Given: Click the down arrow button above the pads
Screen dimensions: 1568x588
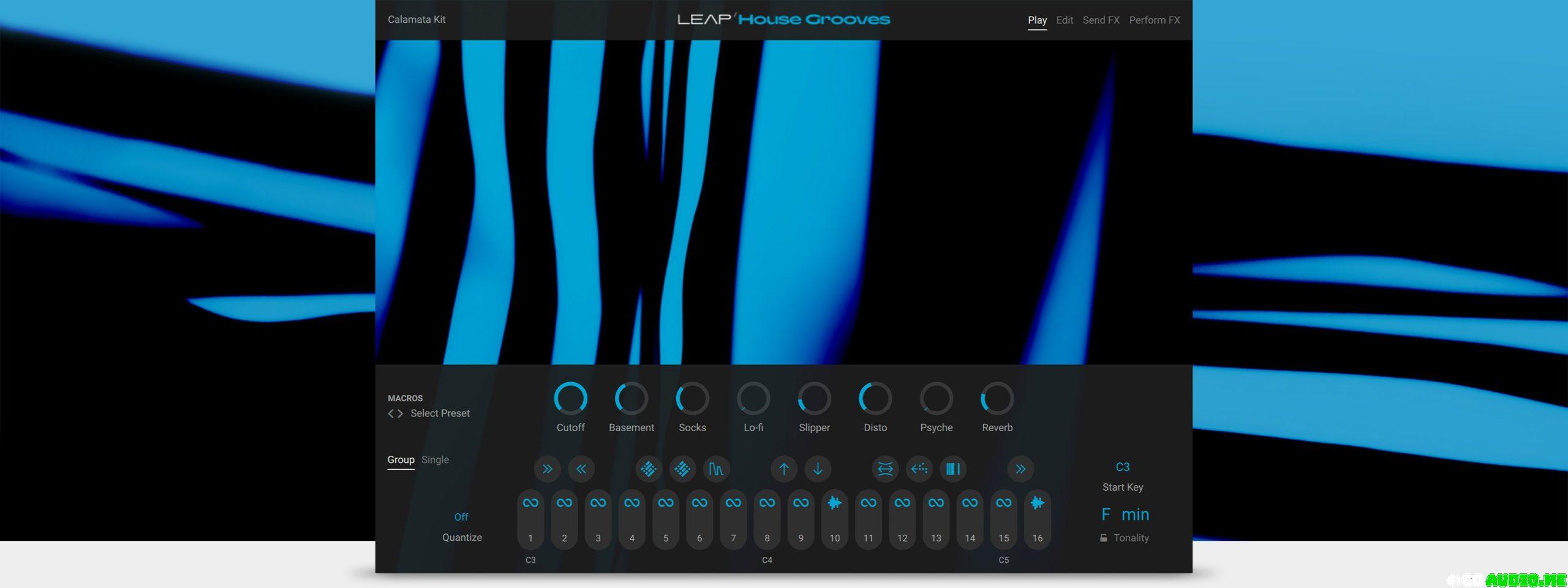Looking at the screenshot, I should point(818,469).
